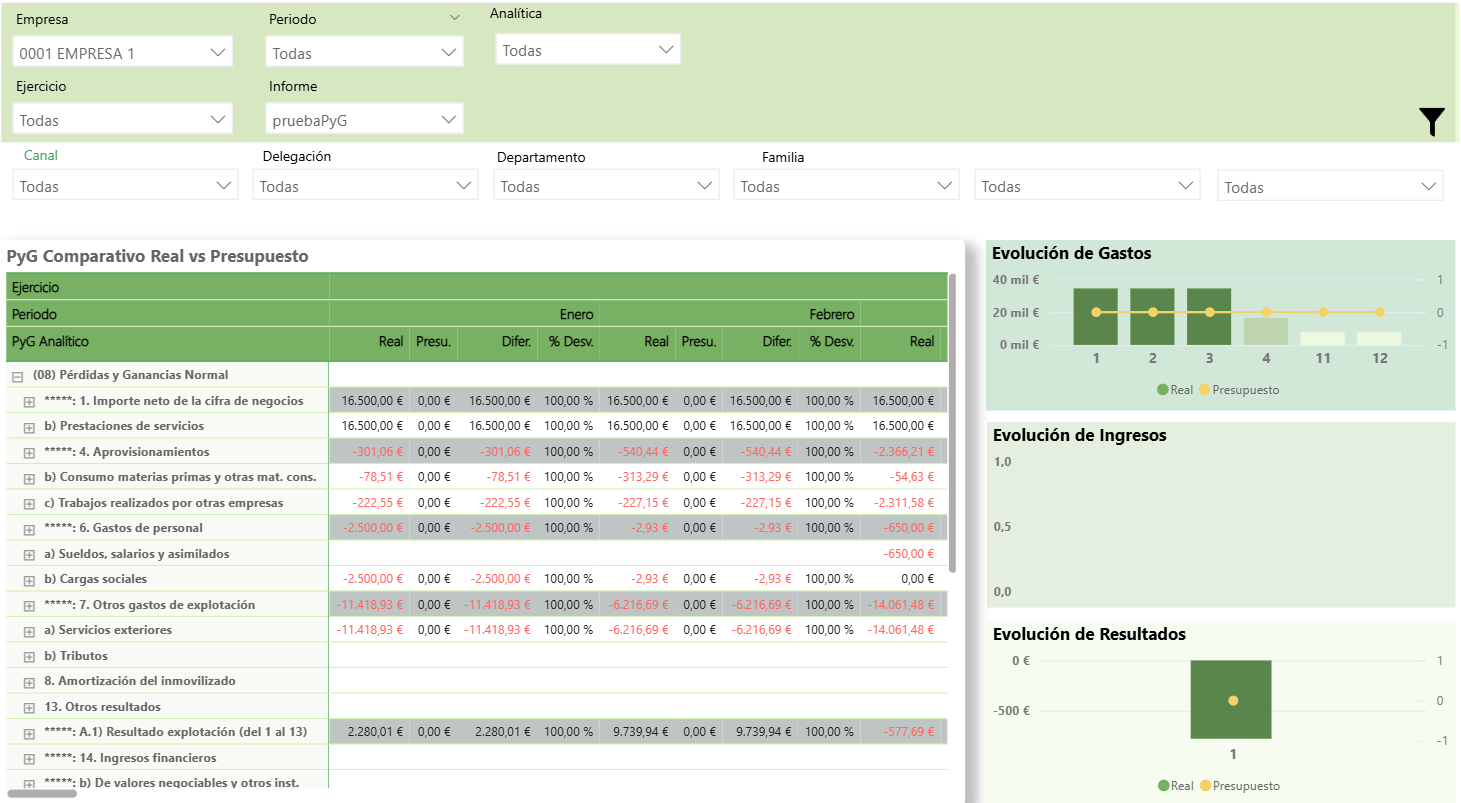
Task: Expand the 14. Ingresos financieros row
Action: pos(30,759)
